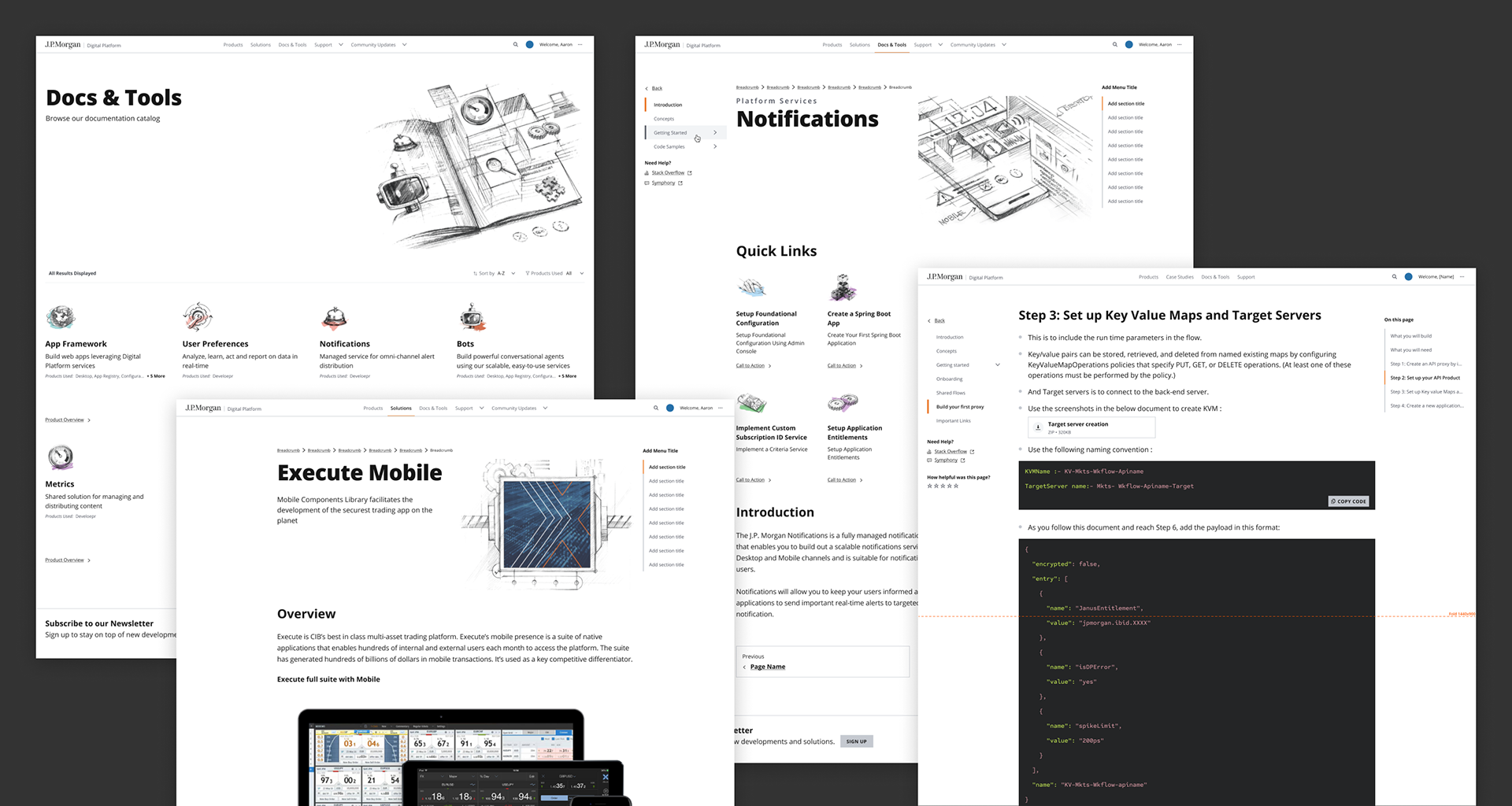Expand Support menu chevron in catalog window
This screenshot has height=806, width=1512.
click(x=341, y=45)
